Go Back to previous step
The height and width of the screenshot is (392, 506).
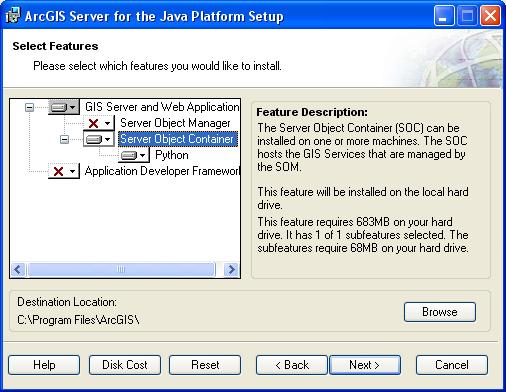292,365
